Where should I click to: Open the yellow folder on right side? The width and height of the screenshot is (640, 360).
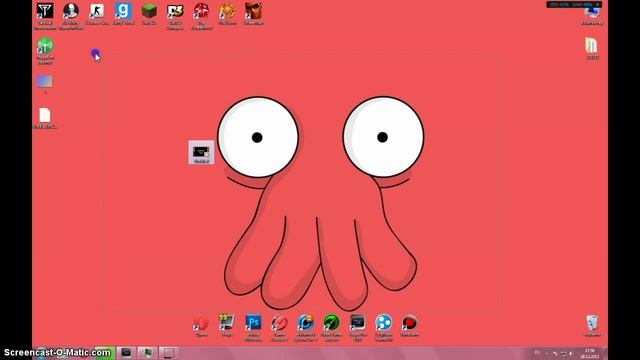(592, 49)
